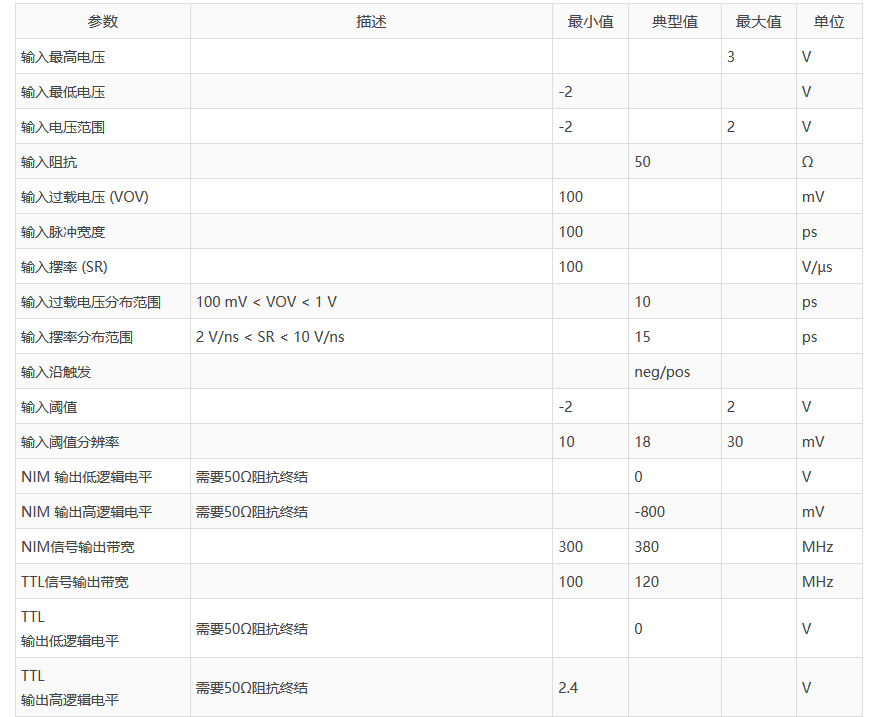
Task: Click the 单位 column header
Action: click(828, 22)
